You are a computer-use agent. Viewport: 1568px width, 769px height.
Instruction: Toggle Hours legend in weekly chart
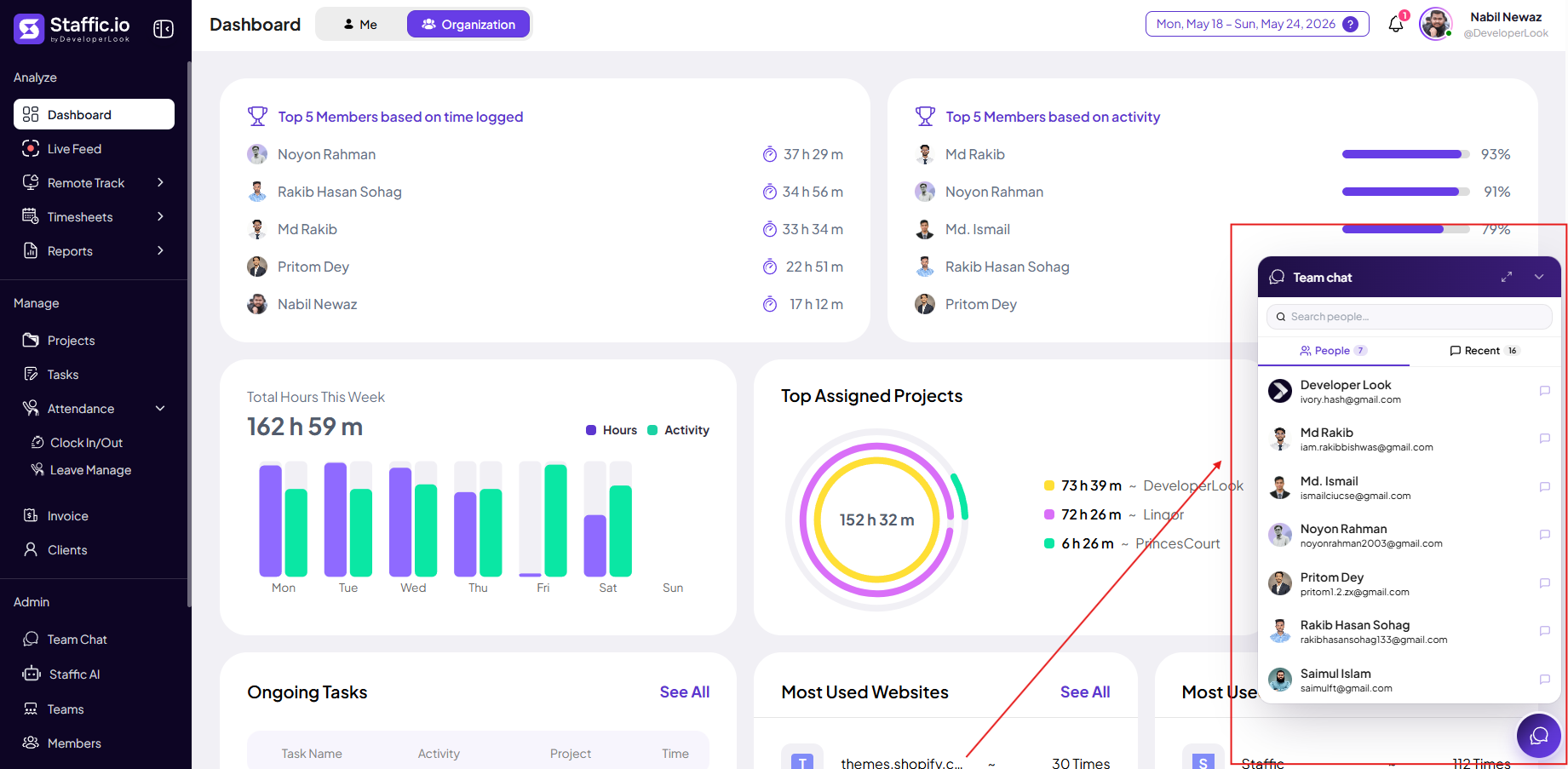pyautogui.click(x=612, y=430)
